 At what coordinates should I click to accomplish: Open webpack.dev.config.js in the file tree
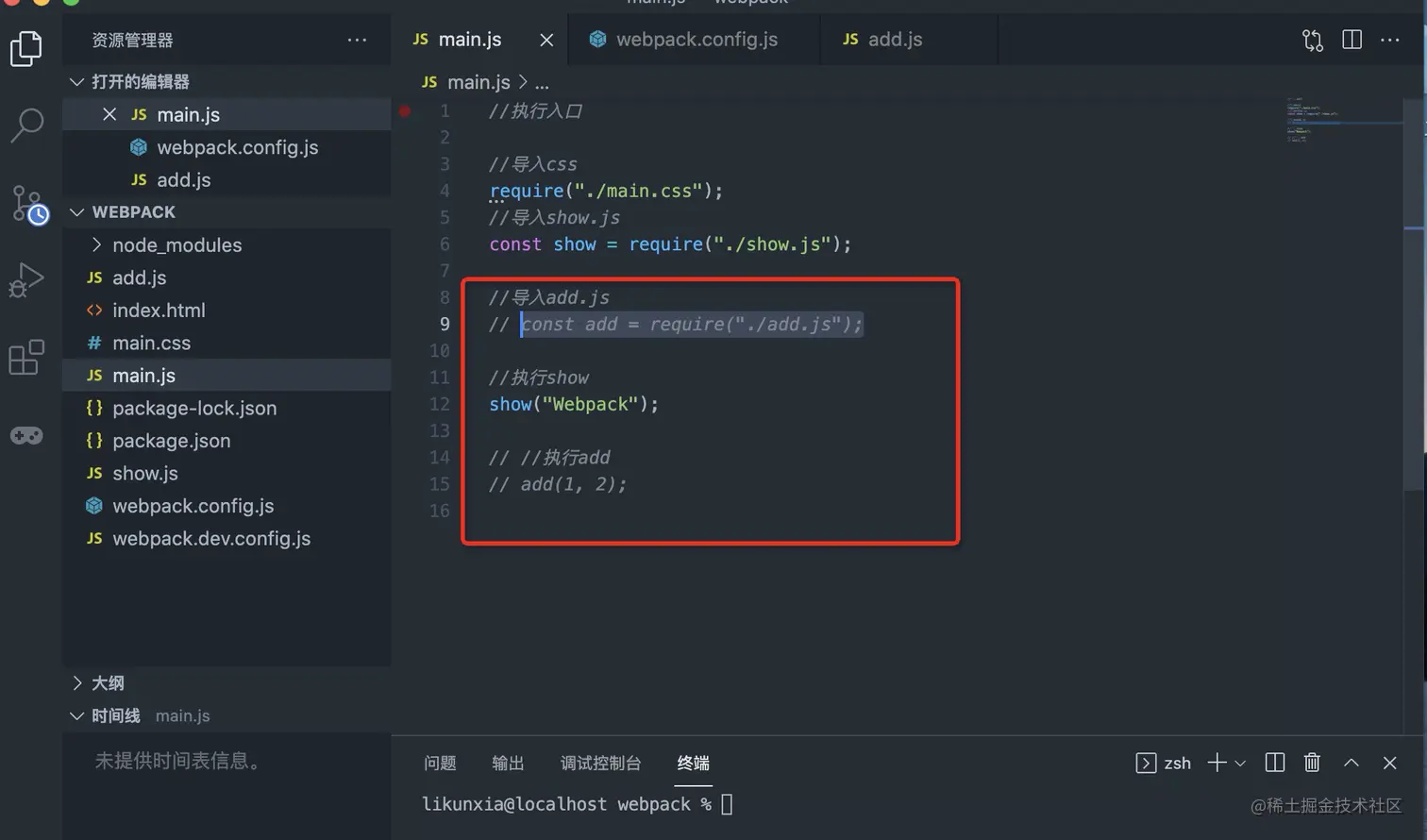pyautogui.click(x=227, y=538)
